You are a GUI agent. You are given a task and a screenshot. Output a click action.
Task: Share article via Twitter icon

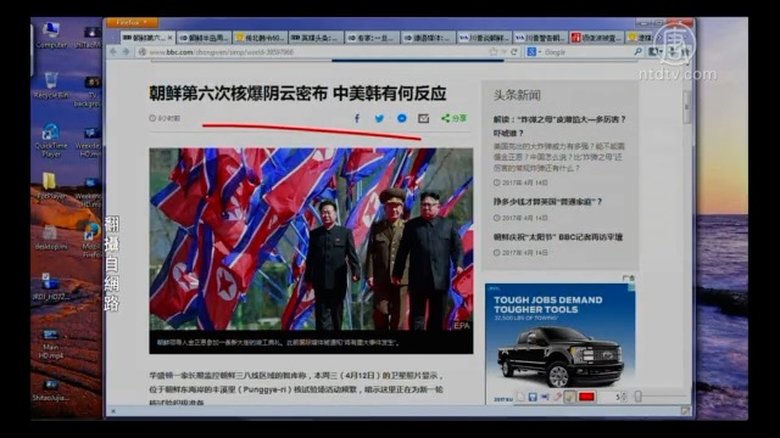pyautogui.click(x=379, y=118)
